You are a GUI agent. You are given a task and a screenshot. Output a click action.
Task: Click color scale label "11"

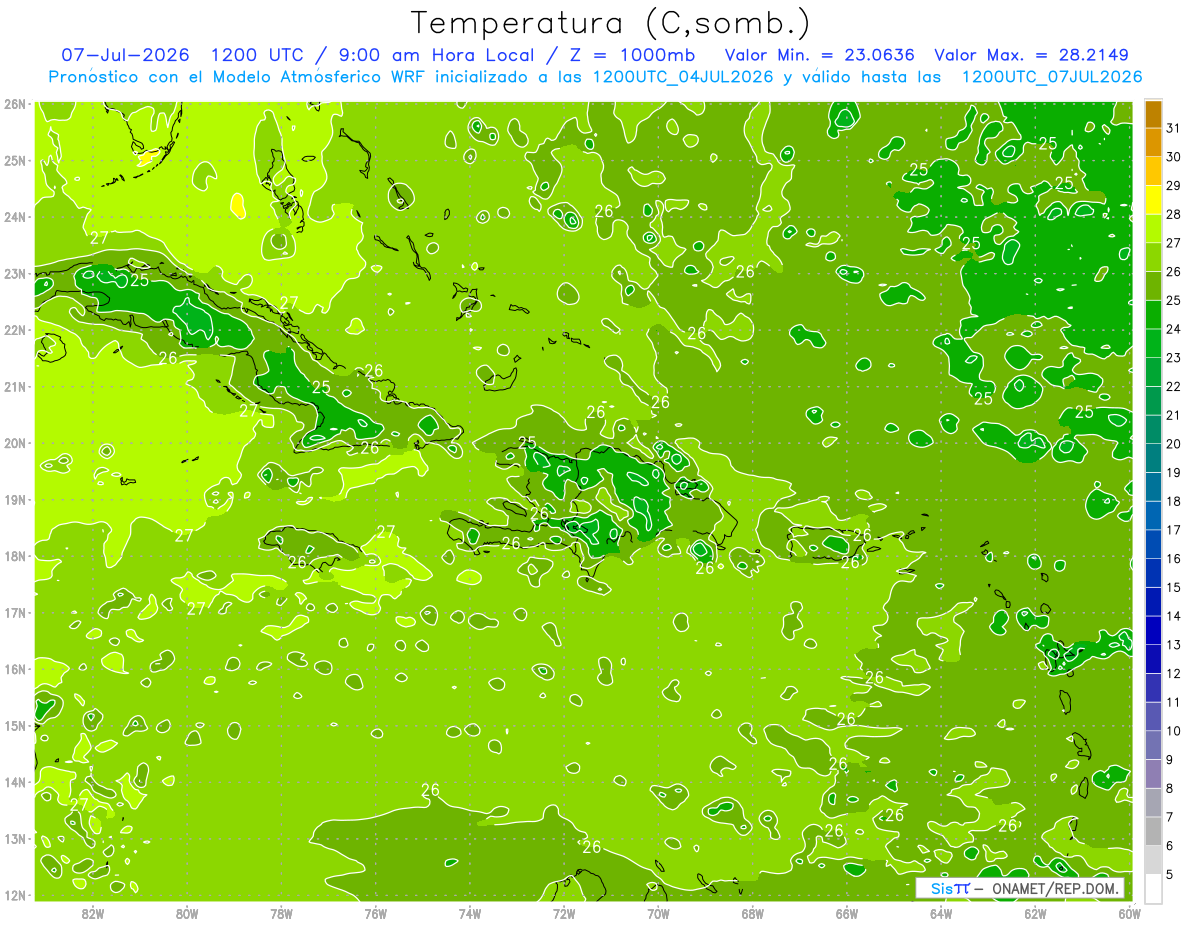[1174, 702]
